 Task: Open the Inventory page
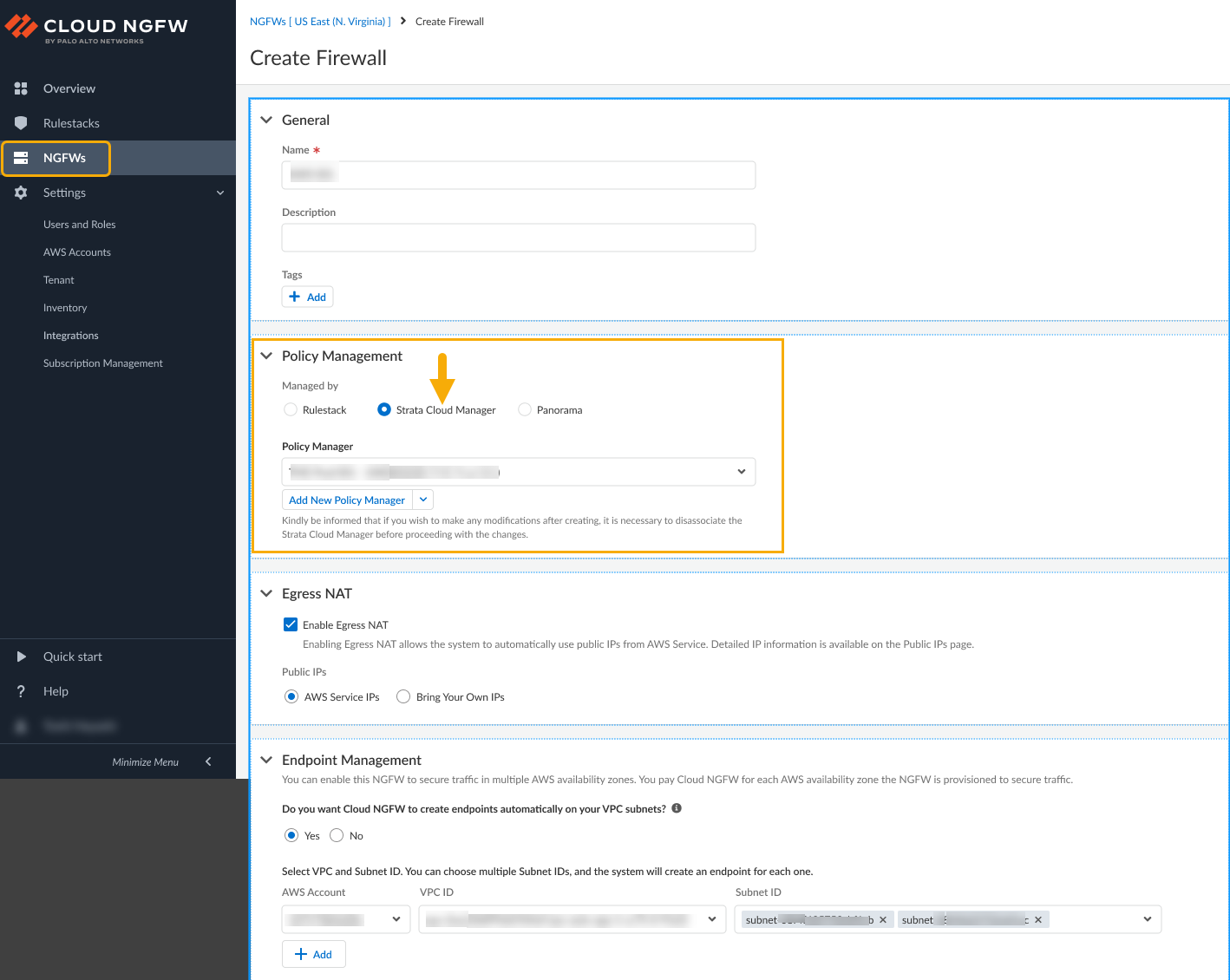[65, 308]
